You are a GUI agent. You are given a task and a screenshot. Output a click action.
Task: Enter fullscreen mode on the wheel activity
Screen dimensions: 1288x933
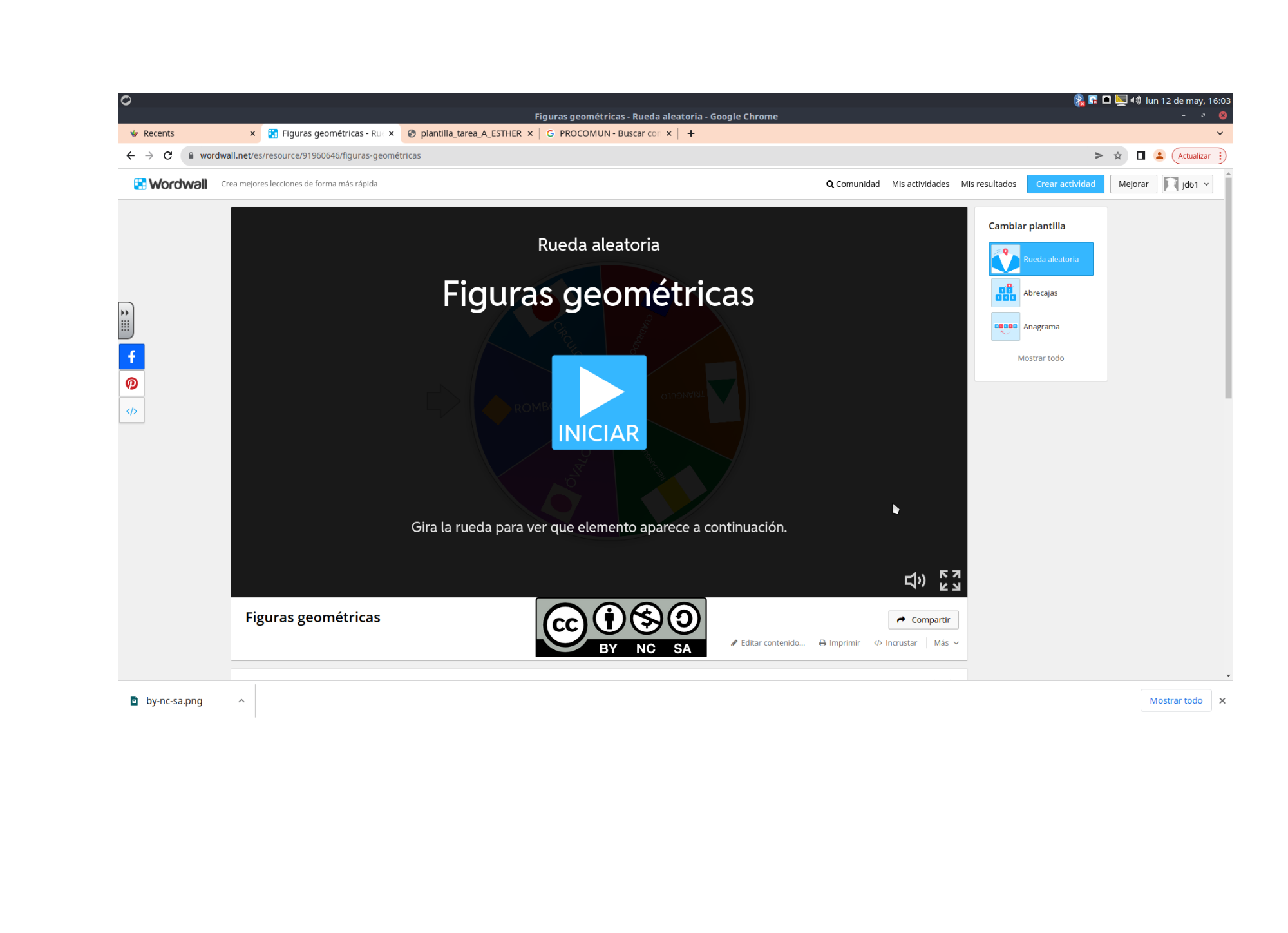pyautogui.click(x=950, y=580)
